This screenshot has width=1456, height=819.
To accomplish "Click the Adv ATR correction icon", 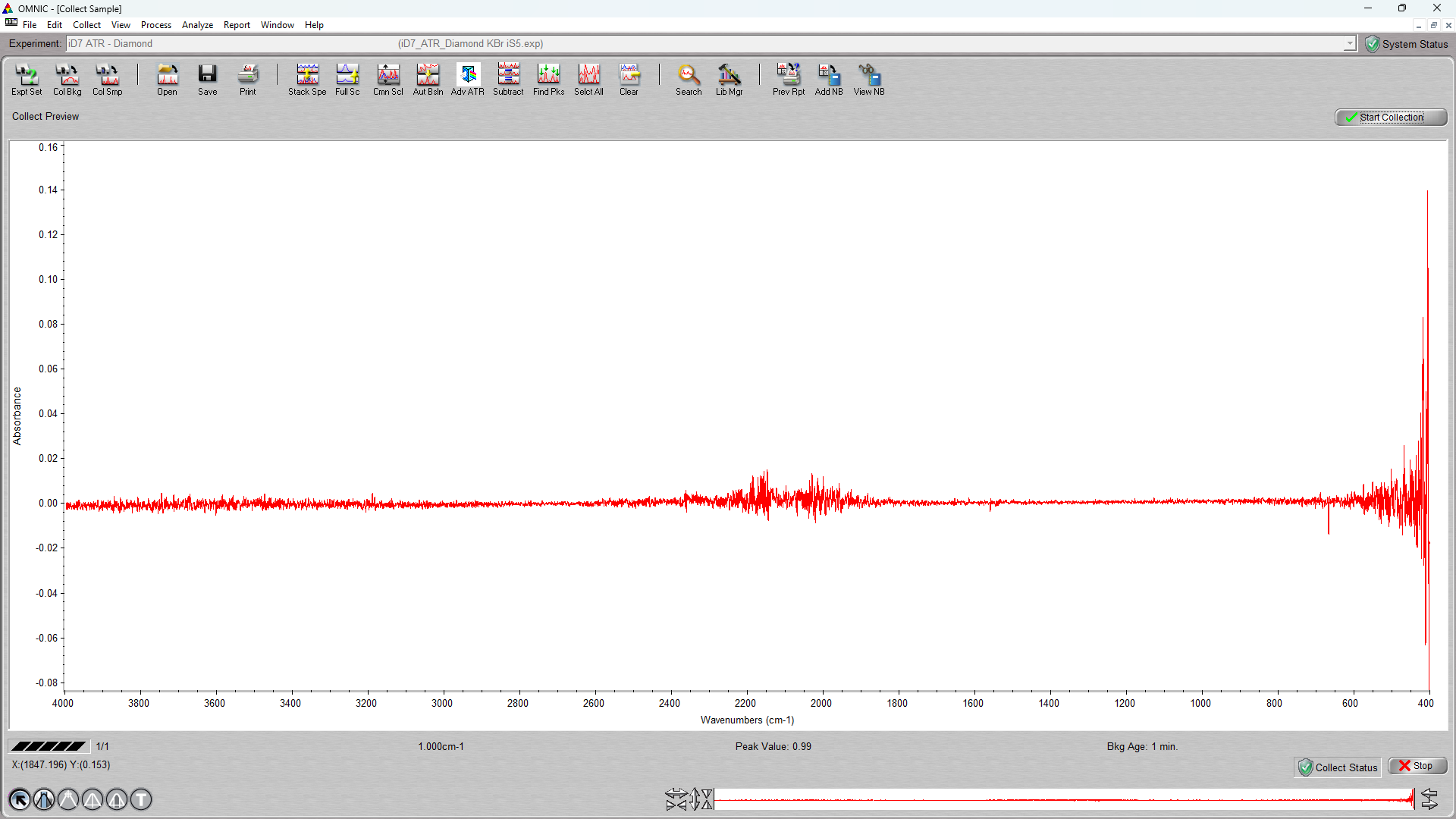I will (x=468, y=80).
